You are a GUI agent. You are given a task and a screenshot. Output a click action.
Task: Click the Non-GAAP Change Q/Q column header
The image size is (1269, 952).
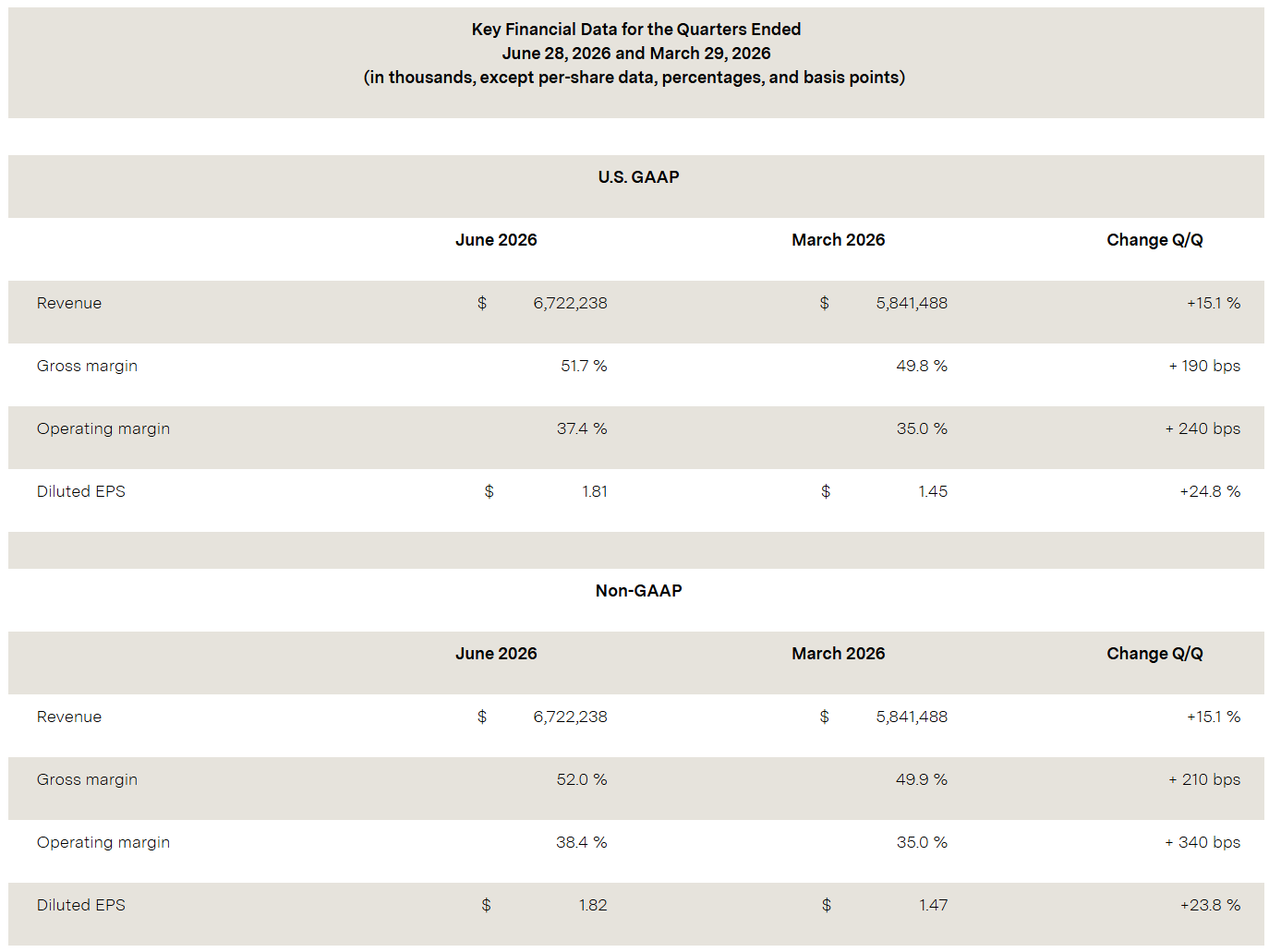(x=1154, y=654)
